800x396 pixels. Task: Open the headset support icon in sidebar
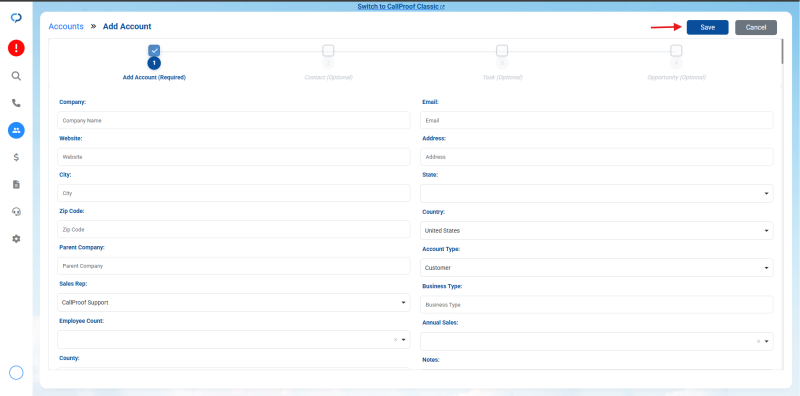coord(16,211)
